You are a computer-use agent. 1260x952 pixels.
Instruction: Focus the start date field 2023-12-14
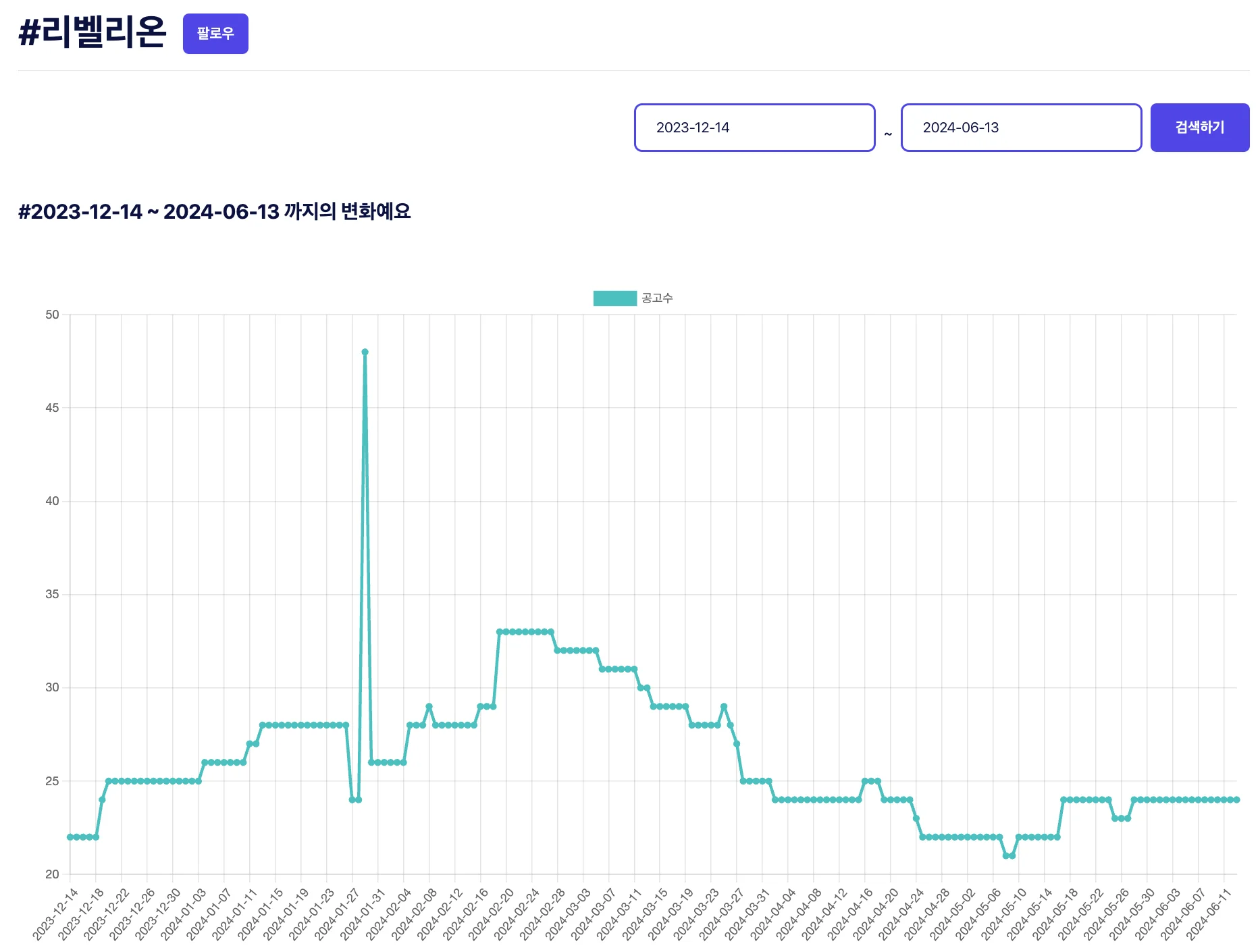pos(754,128)
